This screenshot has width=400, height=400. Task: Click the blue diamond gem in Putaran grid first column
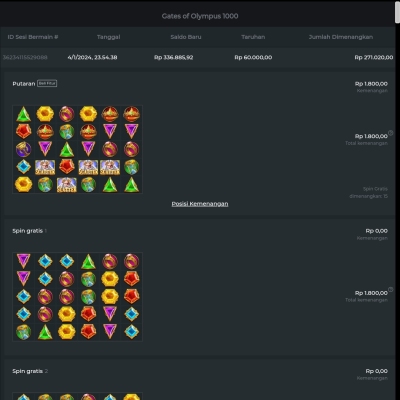[24, 167]
